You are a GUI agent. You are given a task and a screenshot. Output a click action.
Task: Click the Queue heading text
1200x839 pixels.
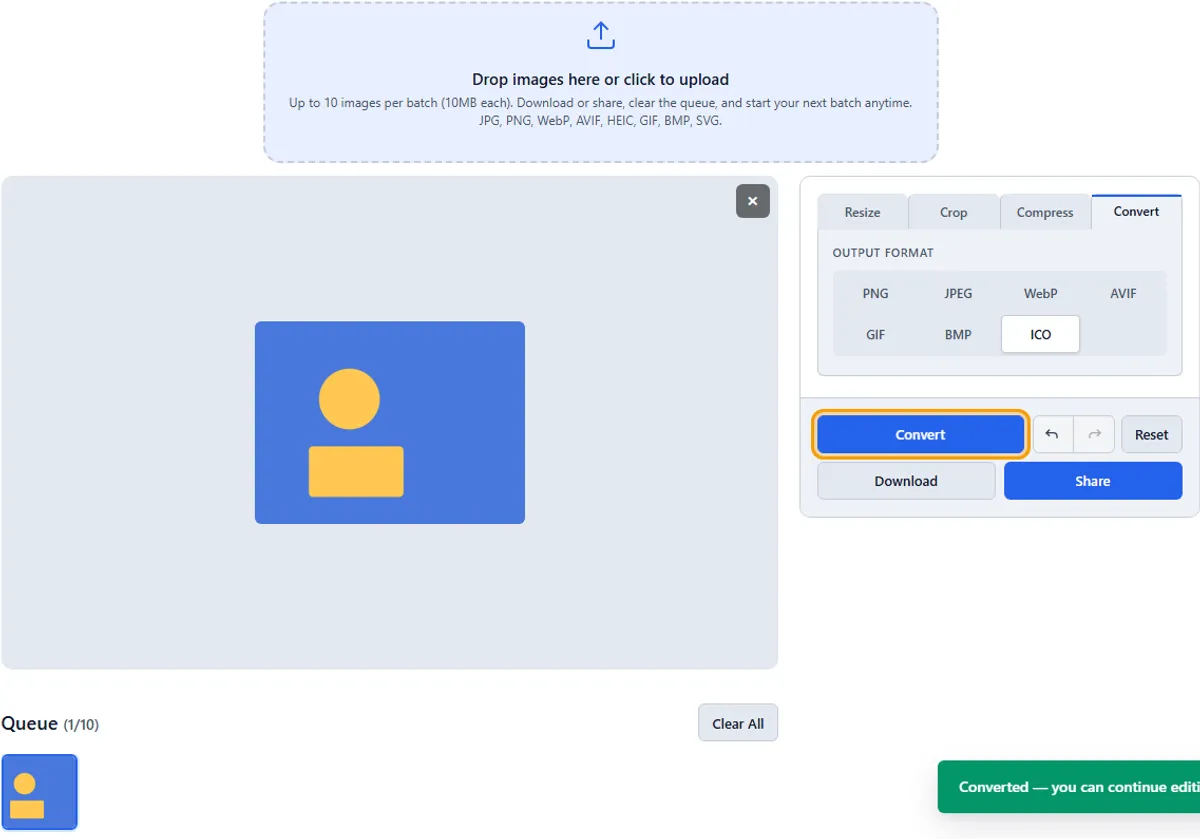pos(29,724)
